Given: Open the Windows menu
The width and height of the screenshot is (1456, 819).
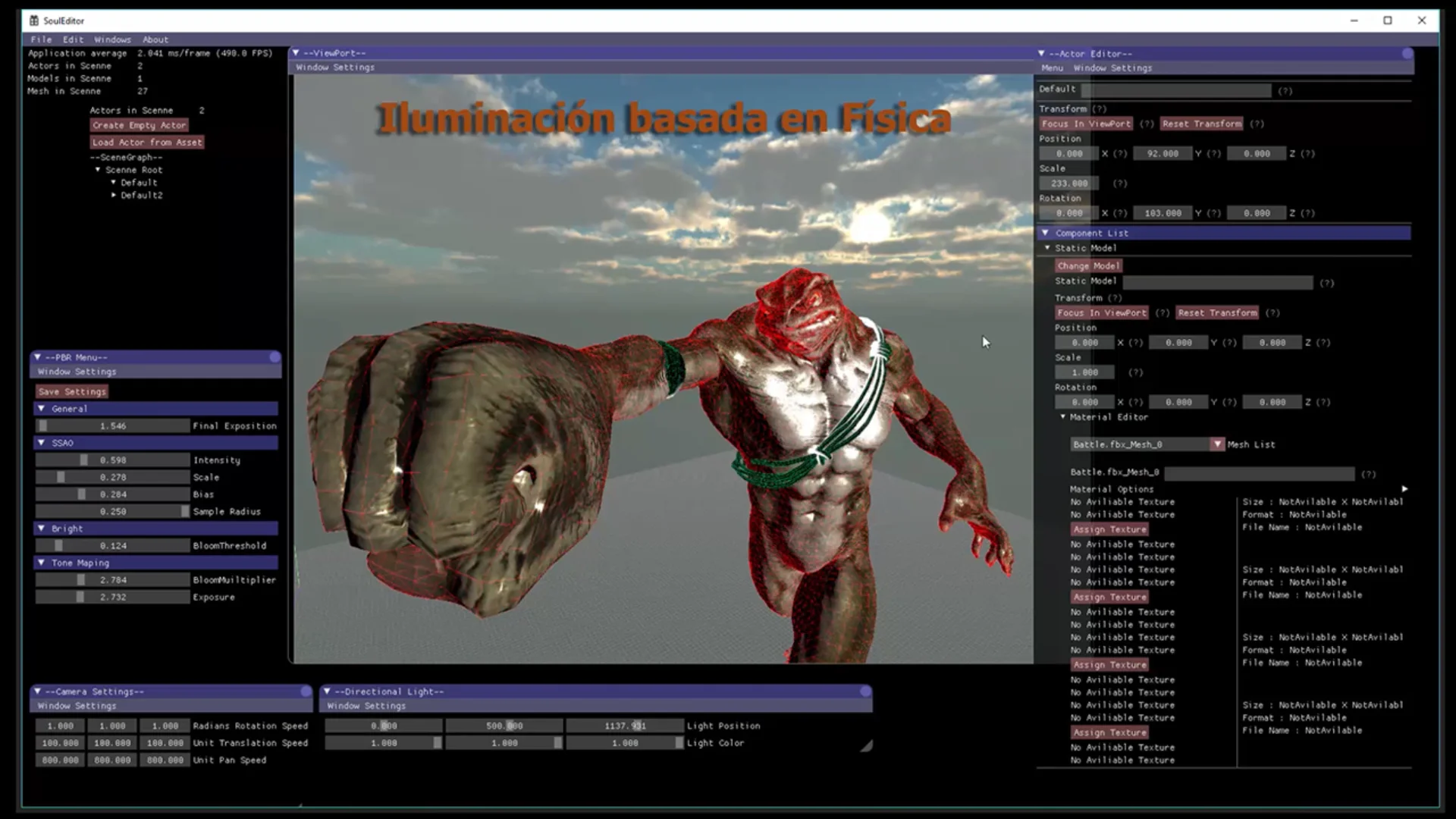Looking at the screenshot, I should click(112, 39).
